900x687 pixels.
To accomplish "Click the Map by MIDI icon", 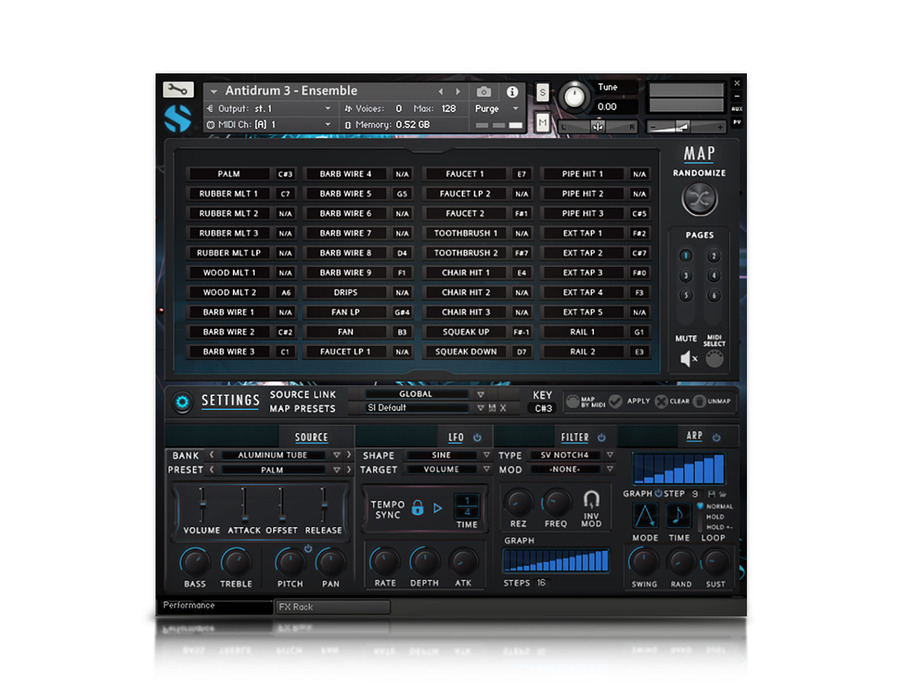I will (573, 401).
